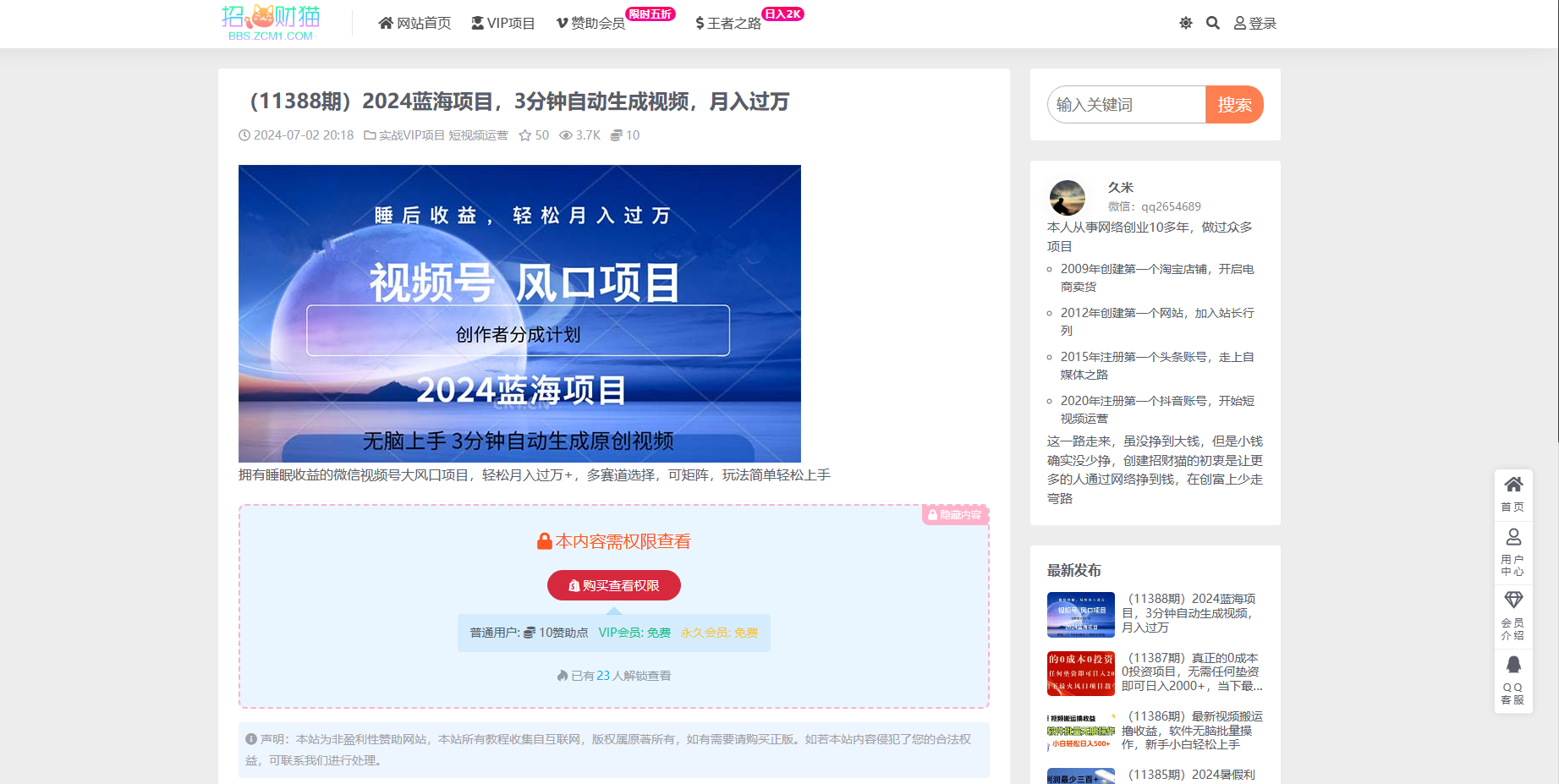The height and width of the screenshot is (784, 1559).
Task: Open the 网站首页 menu item
Action: 414,23
